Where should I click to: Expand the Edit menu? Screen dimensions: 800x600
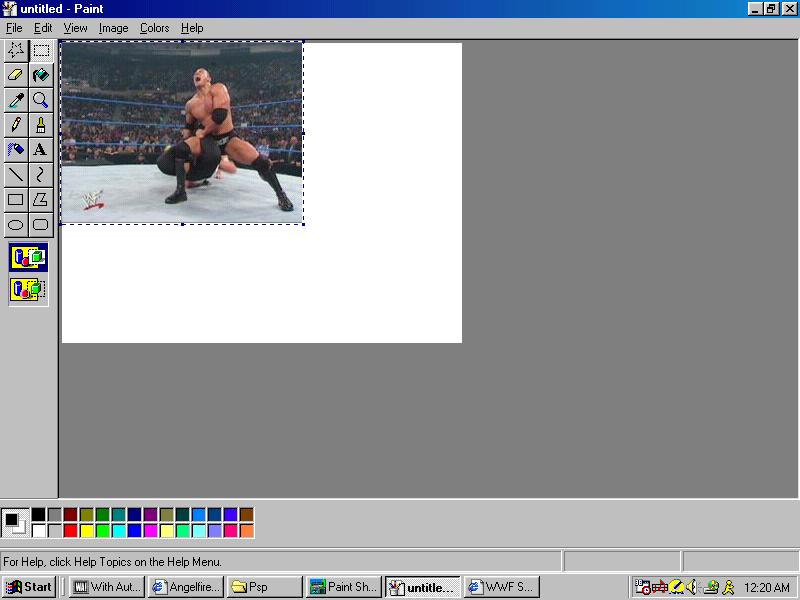43,28
